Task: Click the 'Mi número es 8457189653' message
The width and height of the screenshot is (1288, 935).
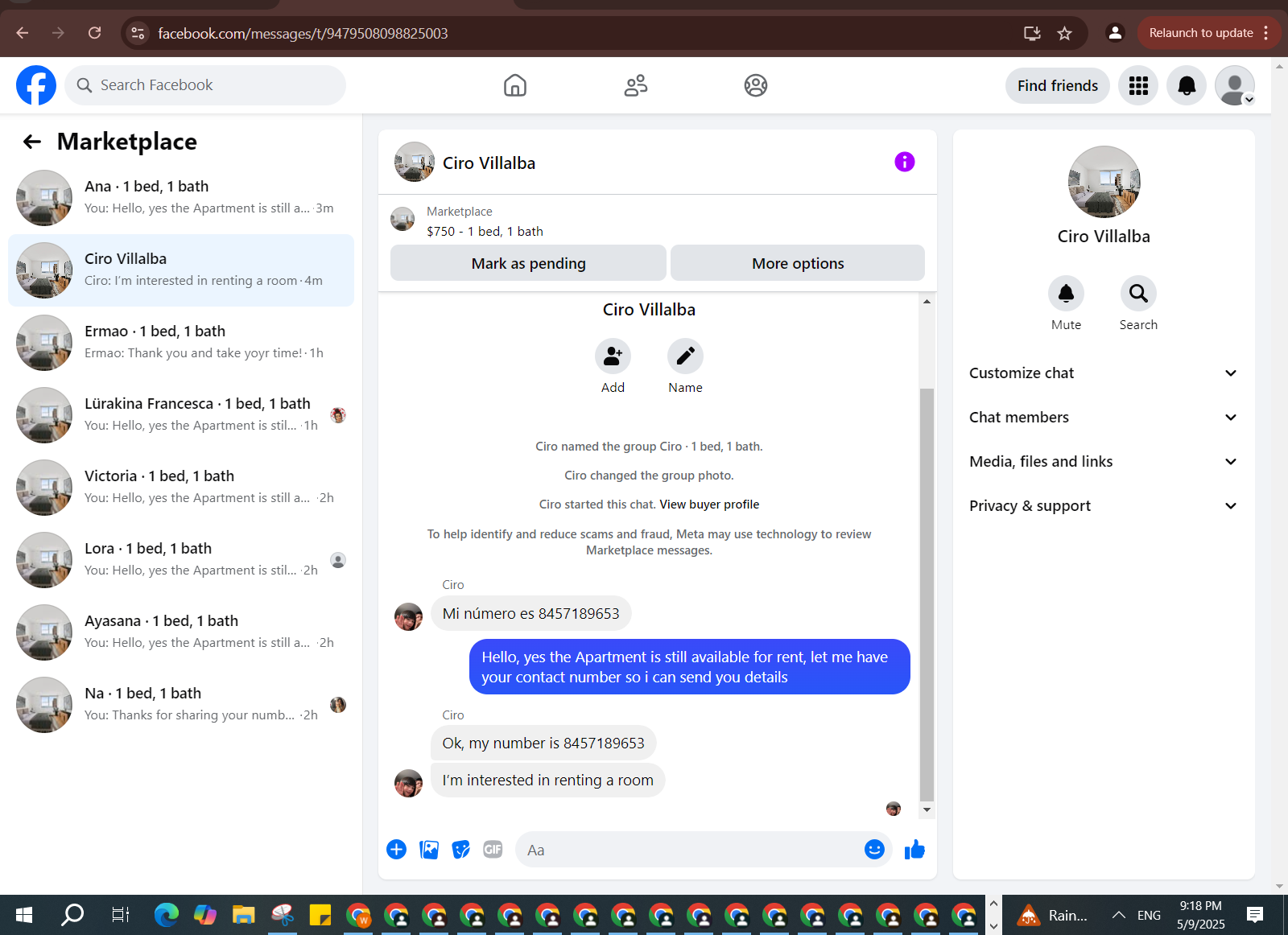Action: (530, 613)
